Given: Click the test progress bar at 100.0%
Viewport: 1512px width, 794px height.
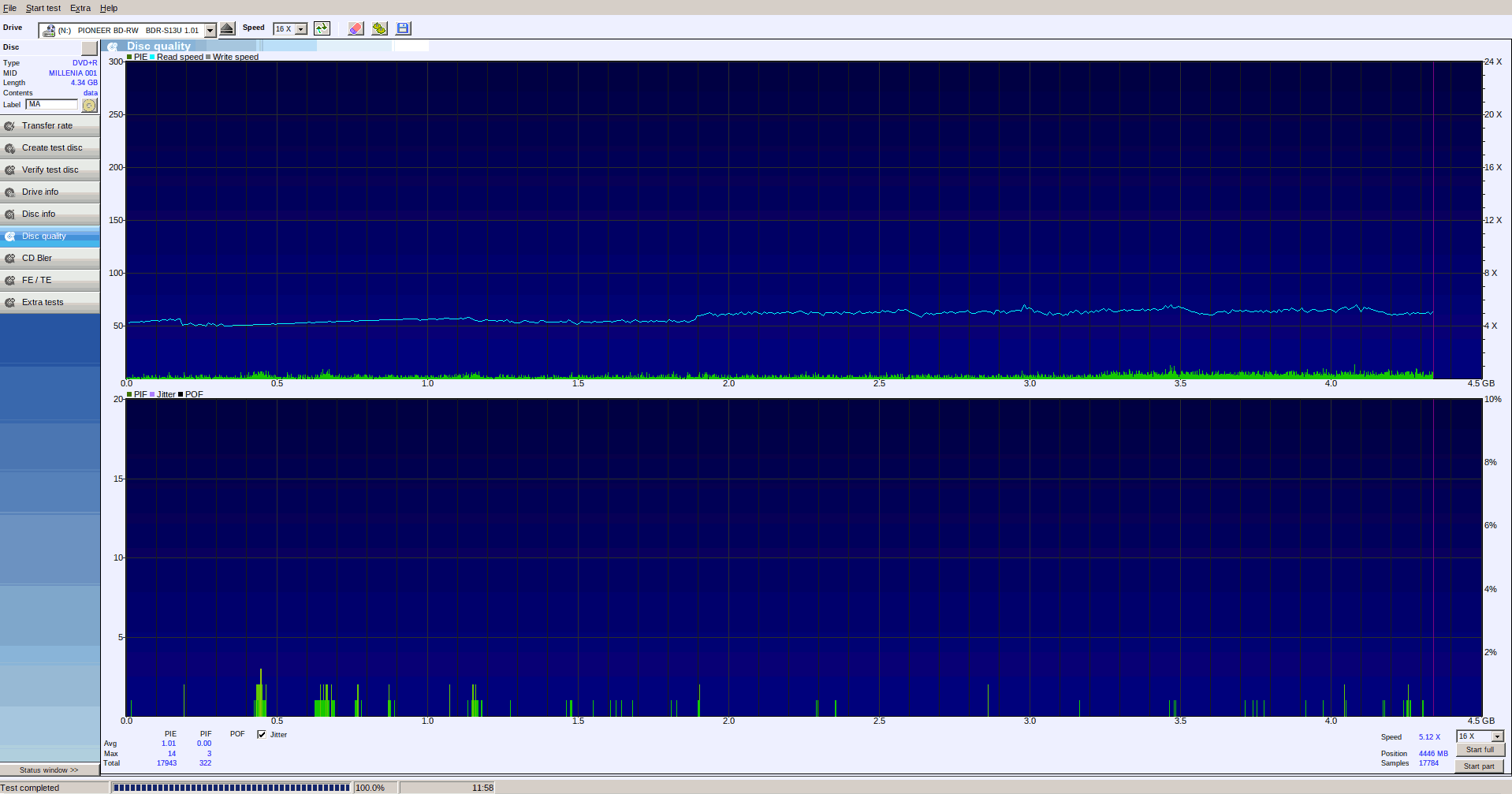Looking at the screenshot, I should pyautogui.click(x=231, y=786).
